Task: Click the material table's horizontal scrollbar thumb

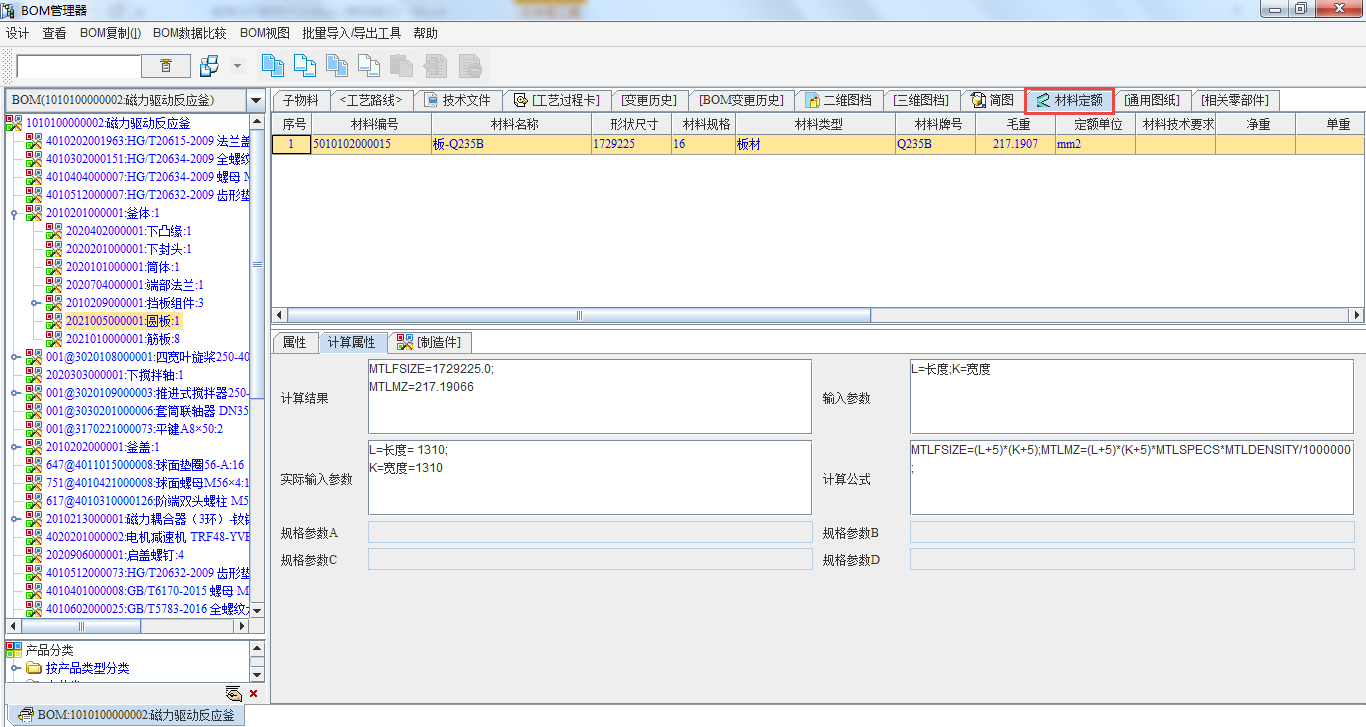Action: point(578,315)
